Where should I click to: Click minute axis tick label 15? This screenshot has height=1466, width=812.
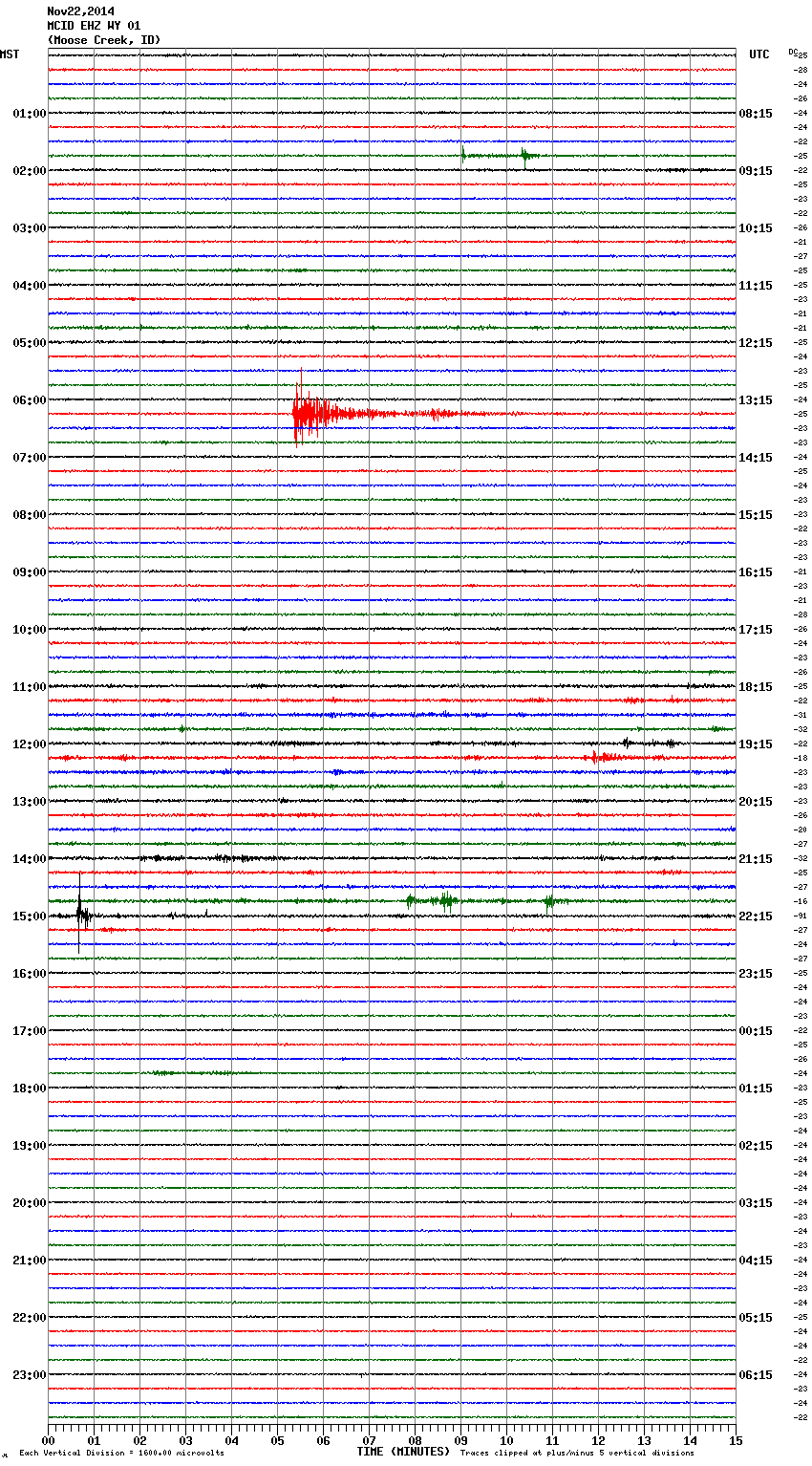click(x=736, y=1440)
